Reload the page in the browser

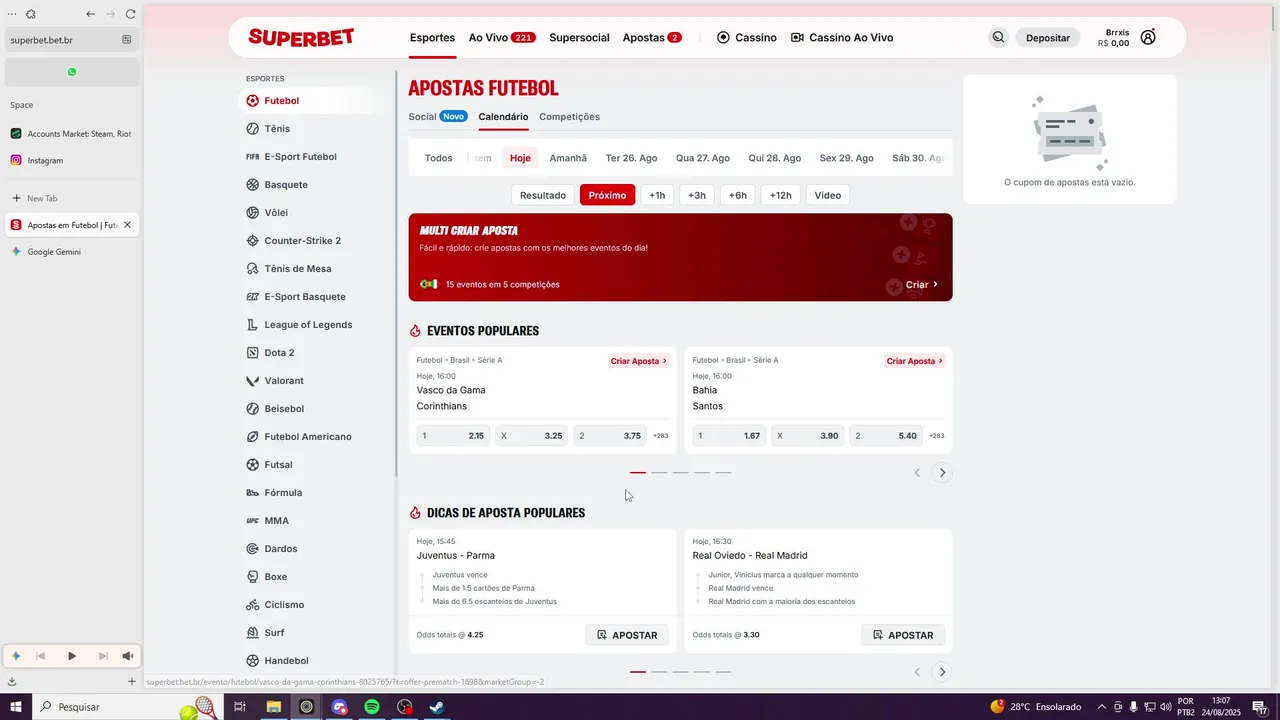point(130,14)
